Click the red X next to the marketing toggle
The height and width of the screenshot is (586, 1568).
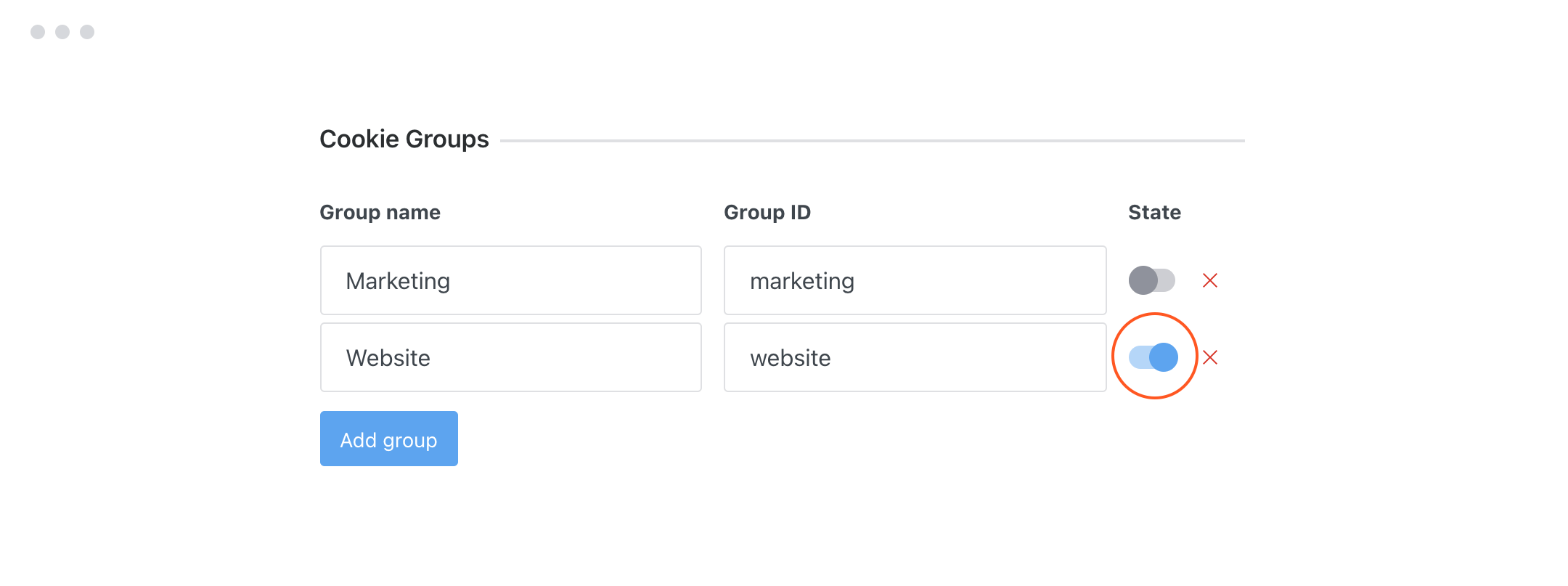tap(1211, 280)
